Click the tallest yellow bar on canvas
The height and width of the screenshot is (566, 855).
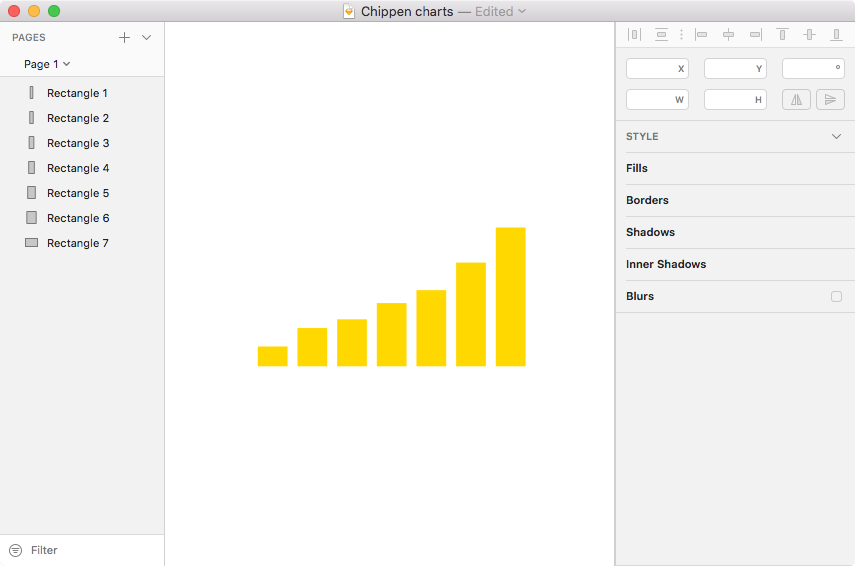point(510,297)
